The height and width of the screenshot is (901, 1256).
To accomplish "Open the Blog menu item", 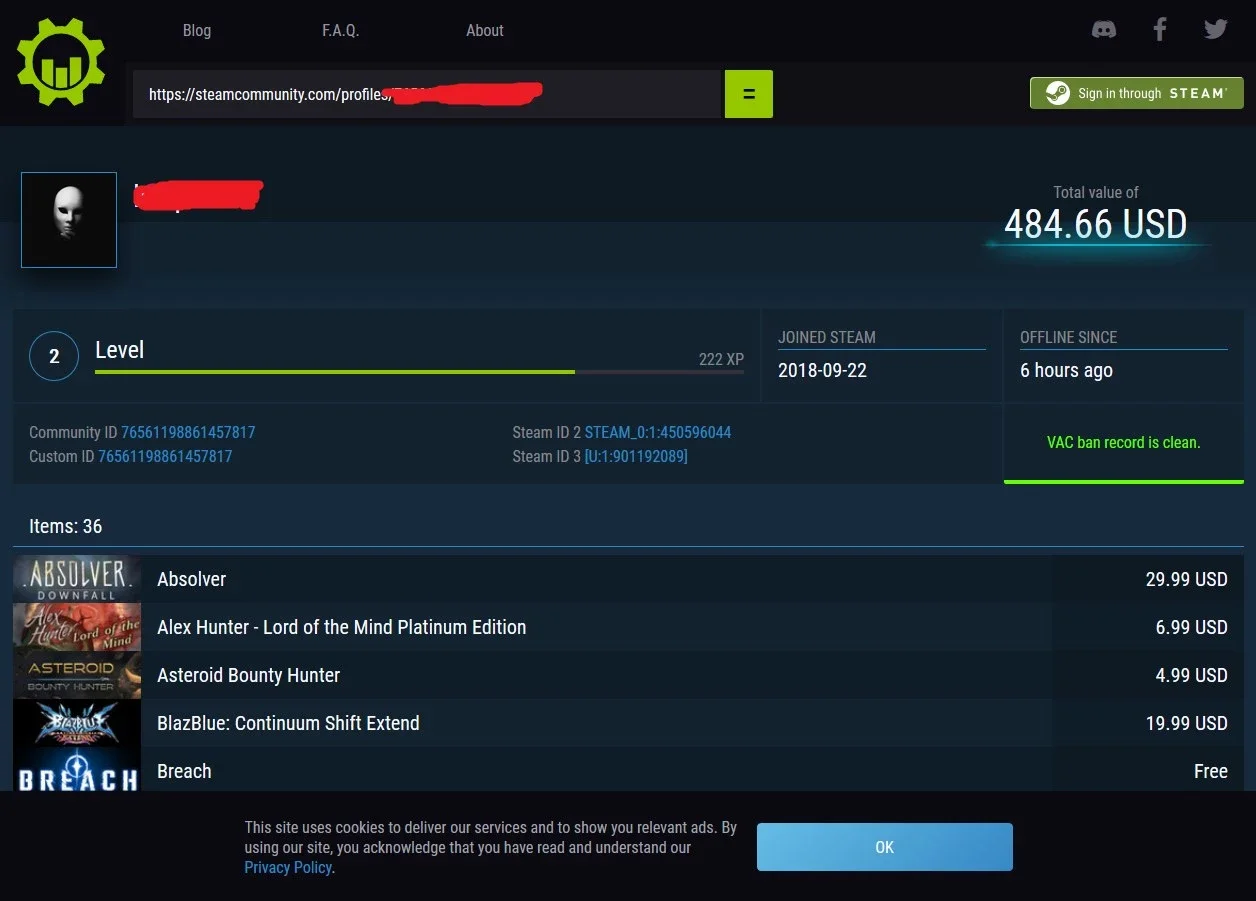I will [x=197, y=30].
